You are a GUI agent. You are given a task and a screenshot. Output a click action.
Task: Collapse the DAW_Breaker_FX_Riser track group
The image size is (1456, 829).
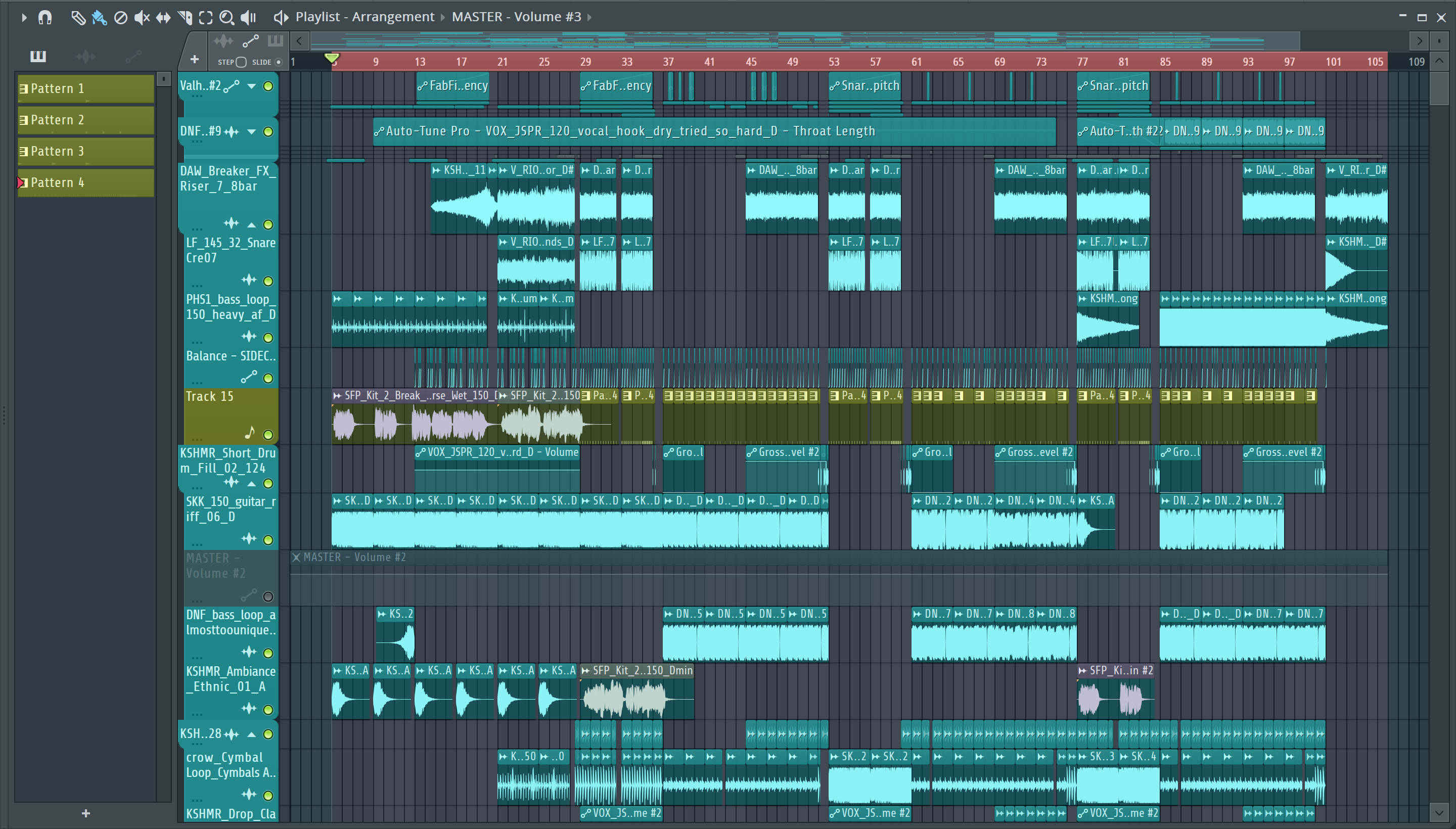tap(251, 224)
